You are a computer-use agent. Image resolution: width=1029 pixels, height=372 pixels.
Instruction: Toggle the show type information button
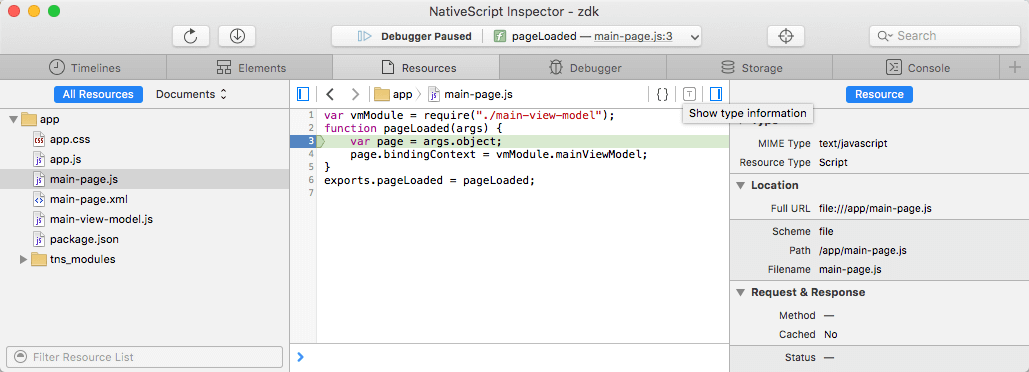[x=689, y=94]
